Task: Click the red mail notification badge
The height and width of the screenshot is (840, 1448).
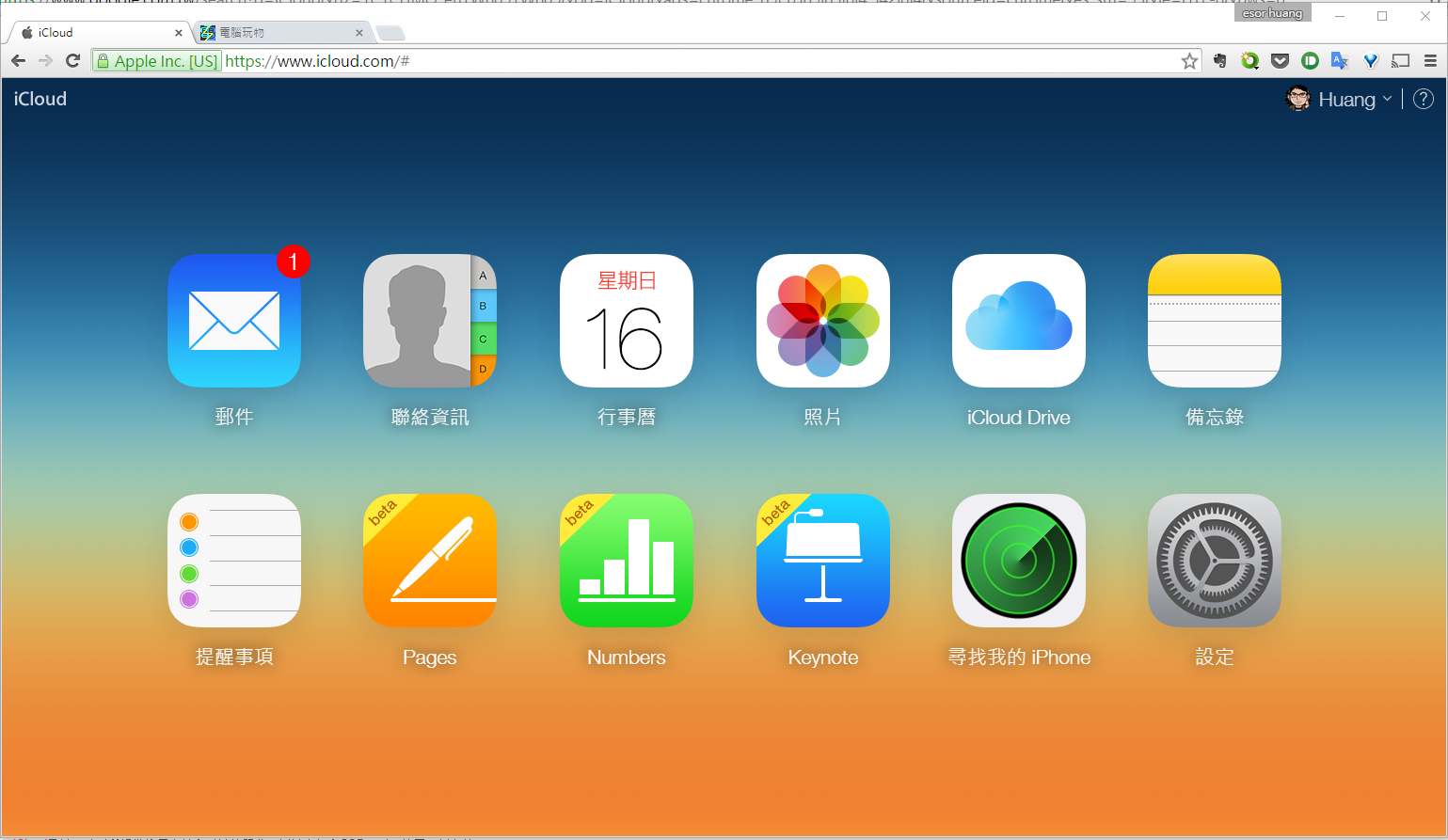Action: click(293, 261)
